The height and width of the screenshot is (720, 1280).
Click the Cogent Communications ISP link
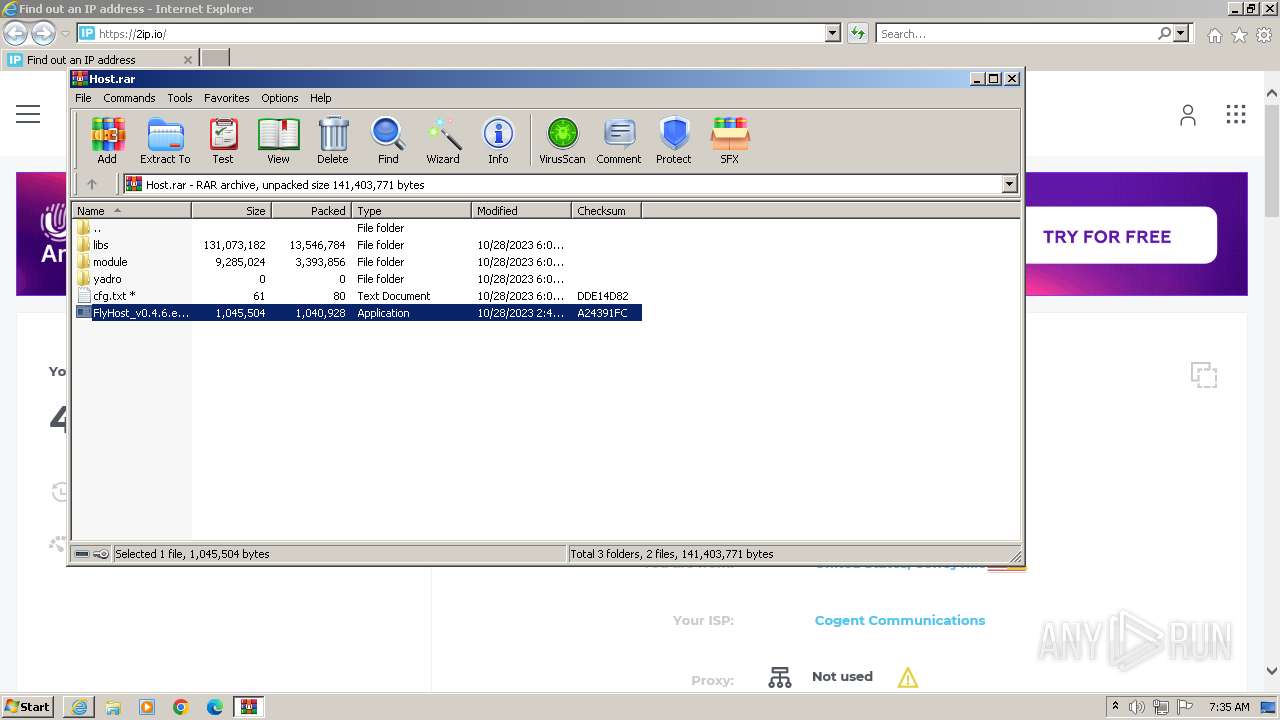point(900,620)
